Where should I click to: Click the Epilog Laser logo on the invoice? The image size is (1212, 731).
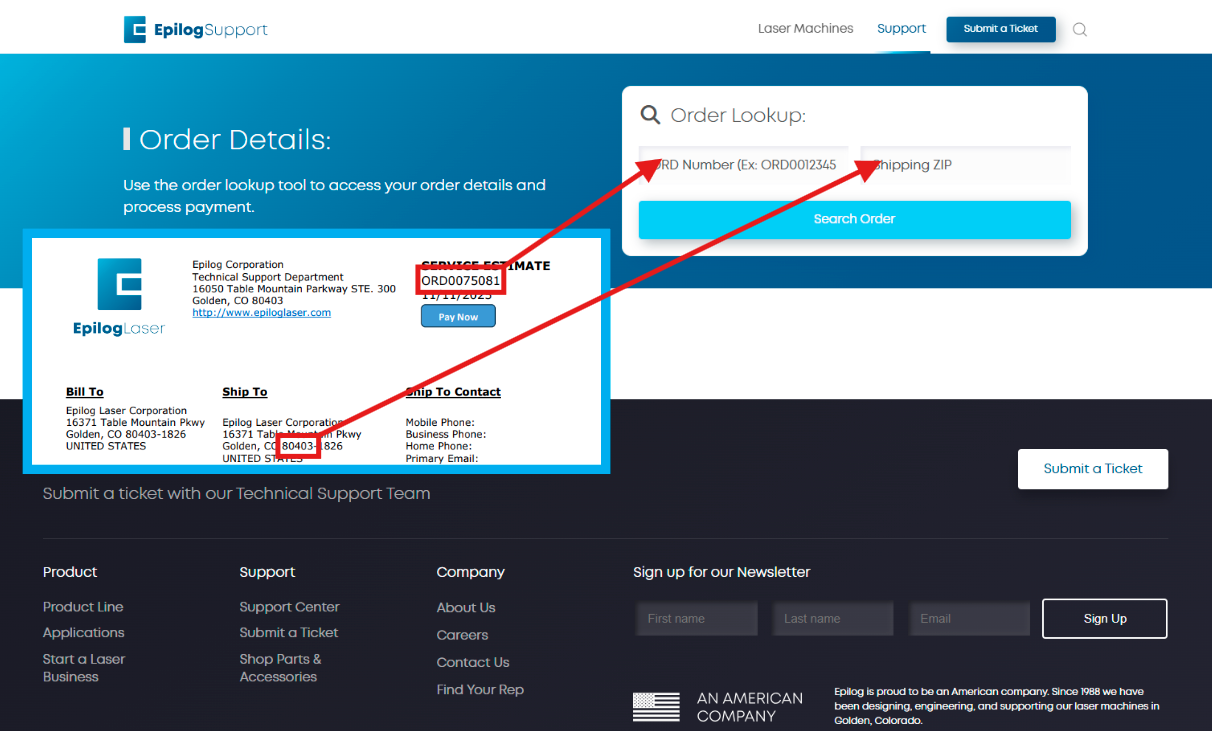[119, 296]
